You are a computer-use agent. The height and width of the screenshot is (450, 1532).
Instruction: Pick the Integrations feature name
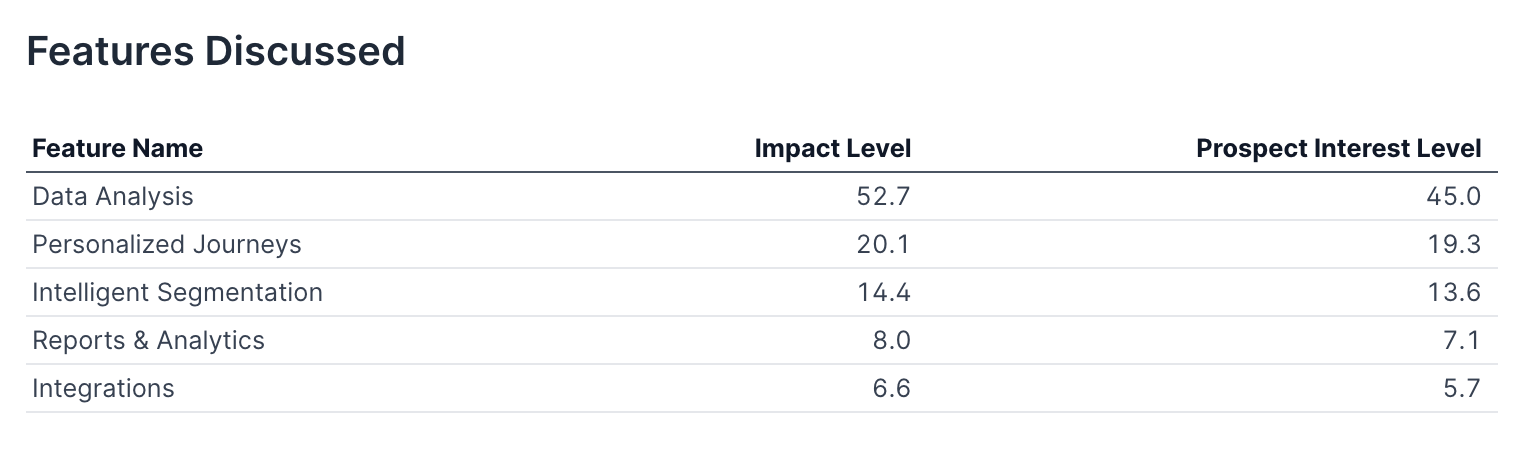pos(103,389)
